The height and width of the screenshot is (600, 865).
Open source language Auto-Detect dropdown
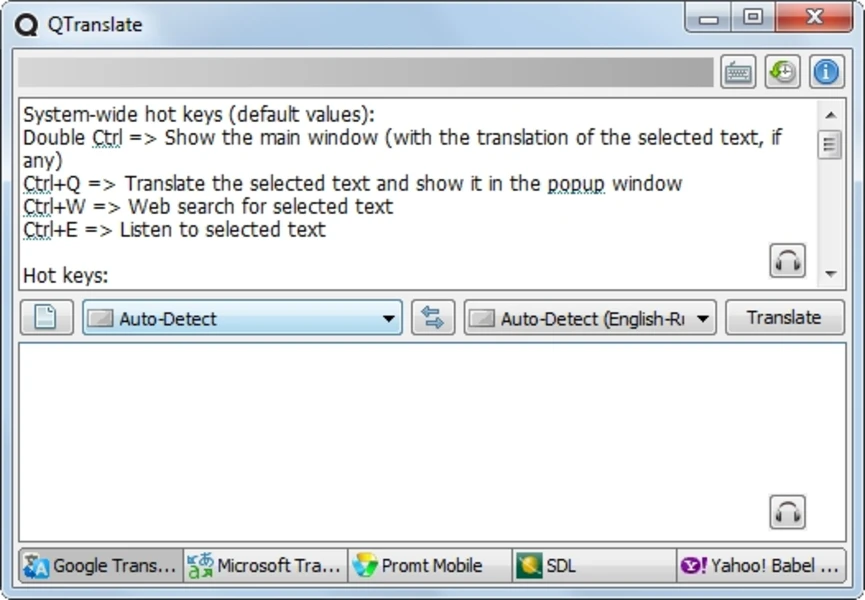click(242, 318)
